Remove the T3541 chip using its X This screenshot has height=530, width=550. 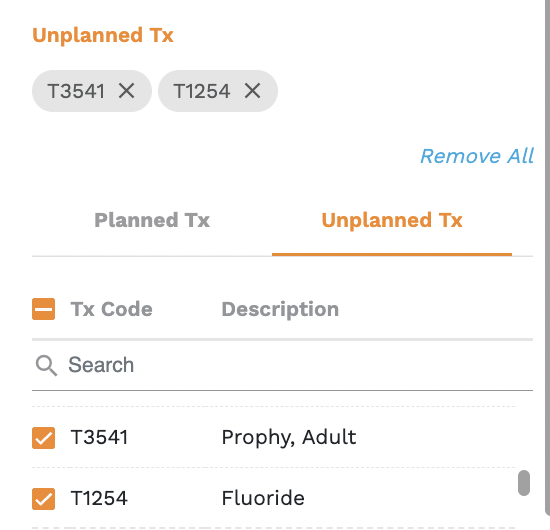(x=126, y=91)
